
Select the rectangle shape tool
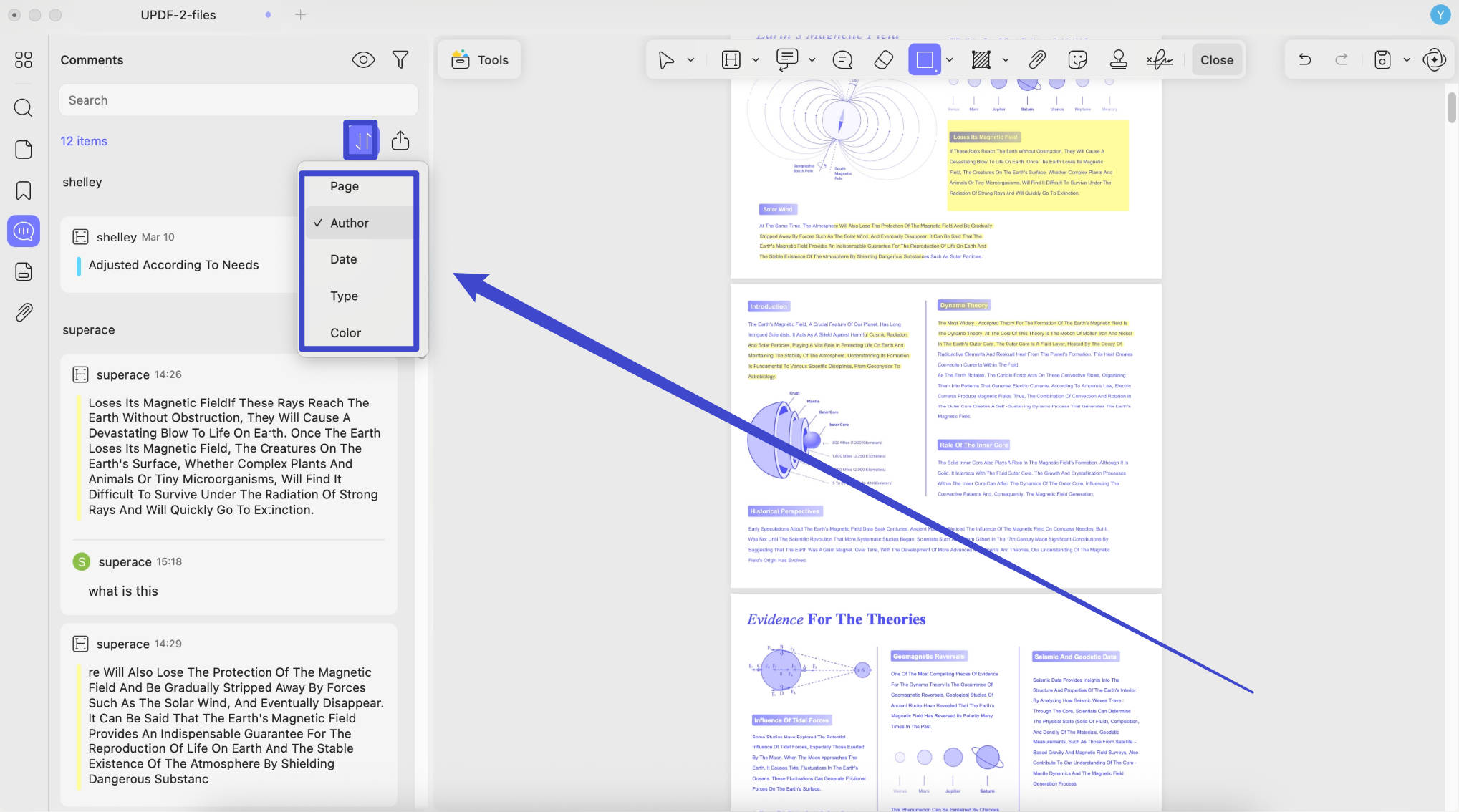[925, 59]
